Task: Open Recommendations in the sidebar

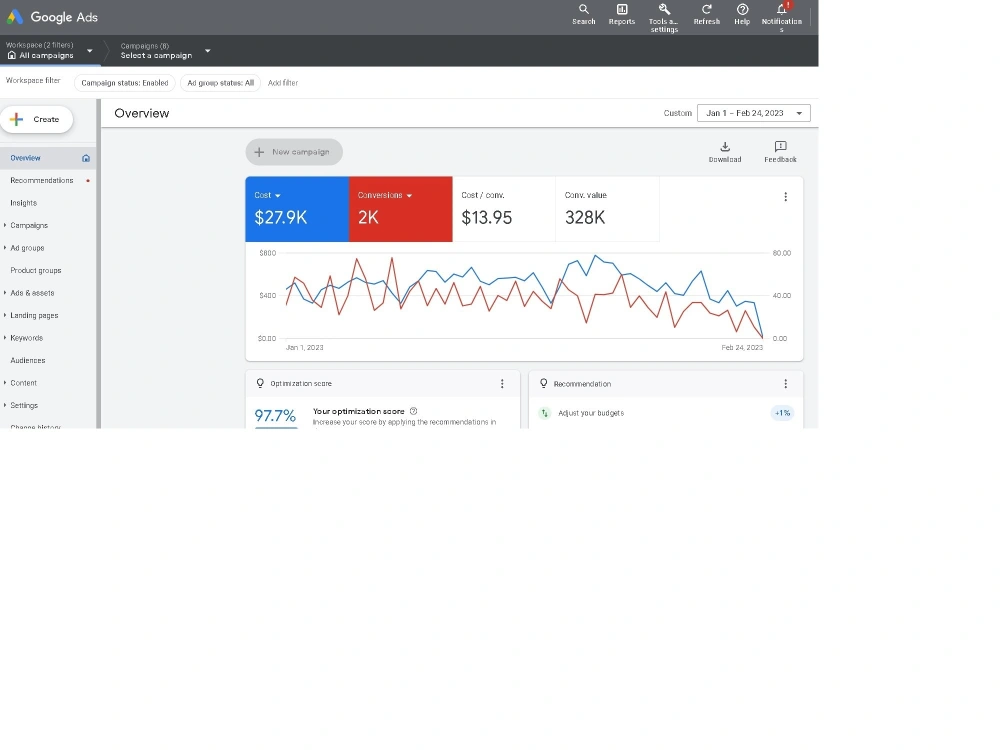Action: pyautogui.click(x=42, y=180)
